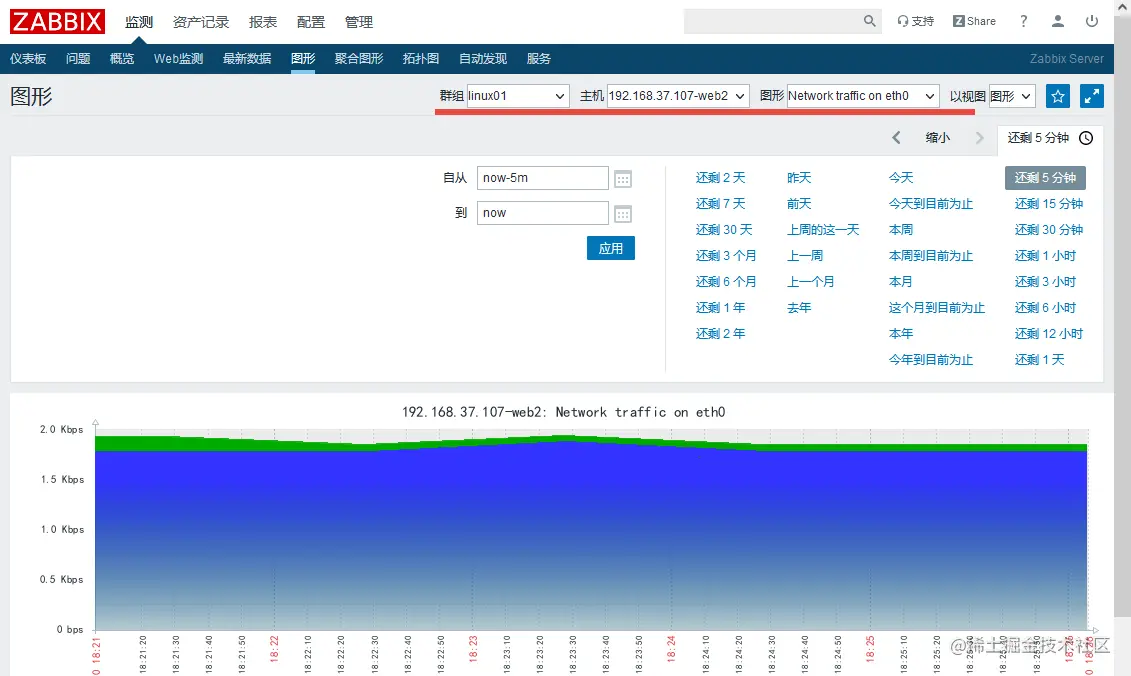Click the 去年 time range link

[x=798, y=307]
